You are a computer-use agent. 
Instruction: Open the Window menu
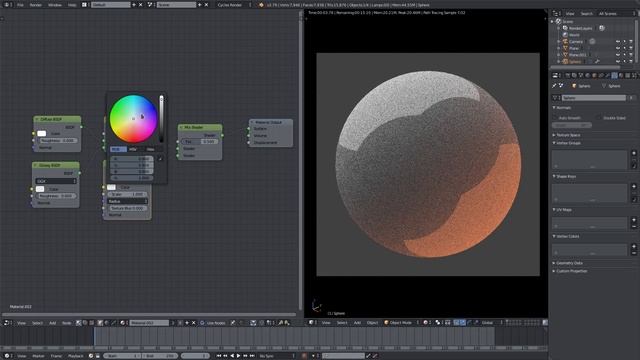coord(55,5)
